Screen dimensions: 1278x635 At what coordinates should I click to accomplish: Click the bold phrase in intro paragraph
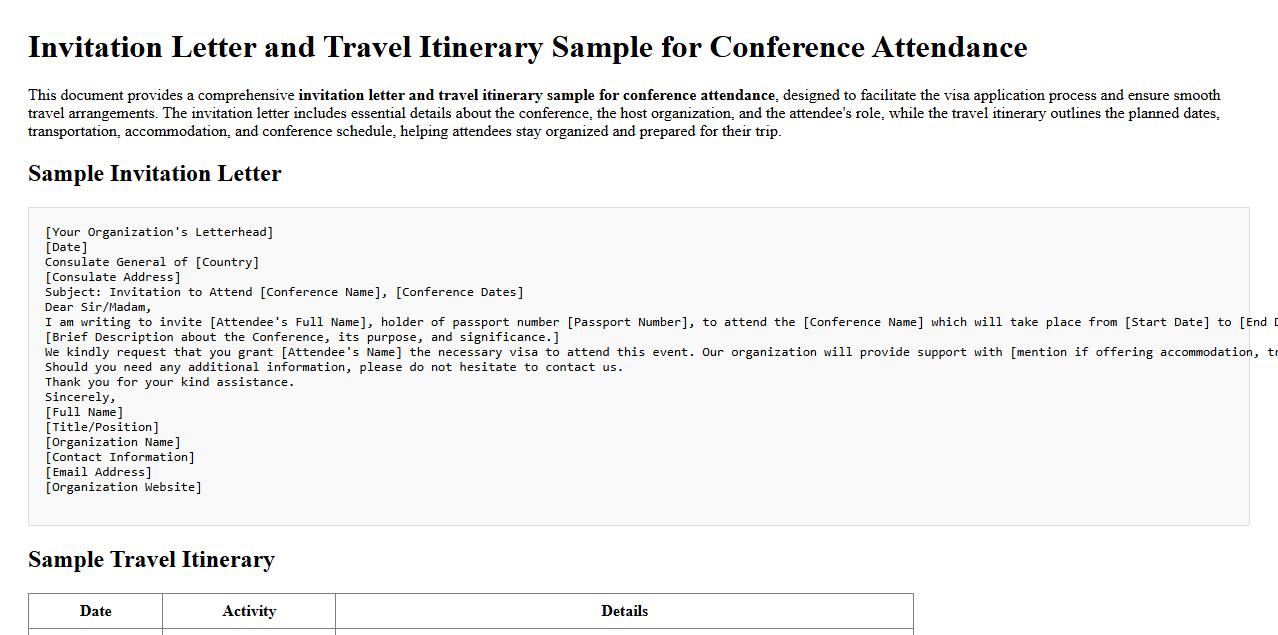click(x=536, y=96)
